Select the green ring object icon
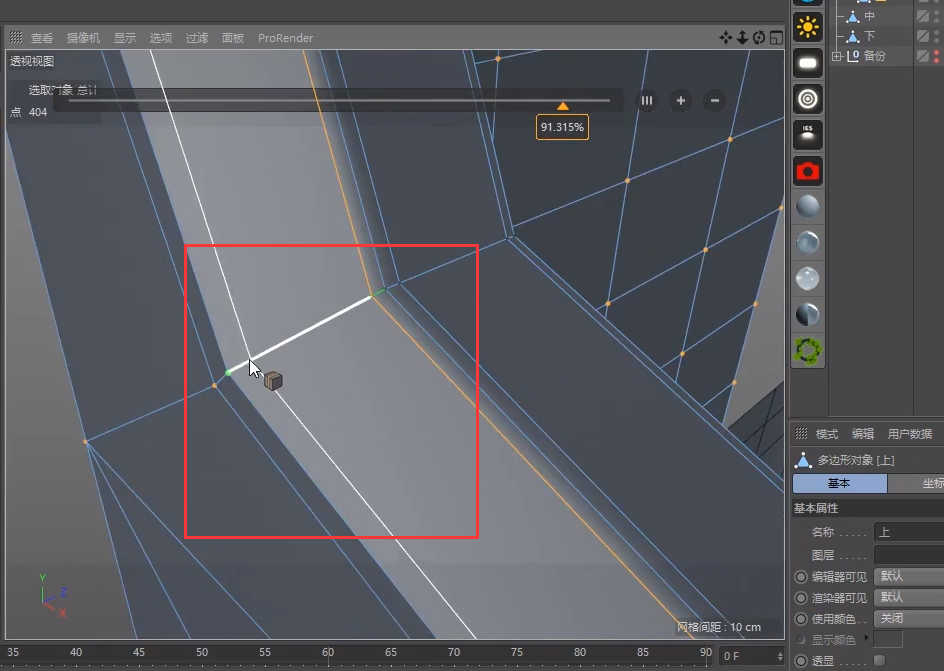Image resolution: width=944 pixels, height=671 pixels. (x=807, y=351)
